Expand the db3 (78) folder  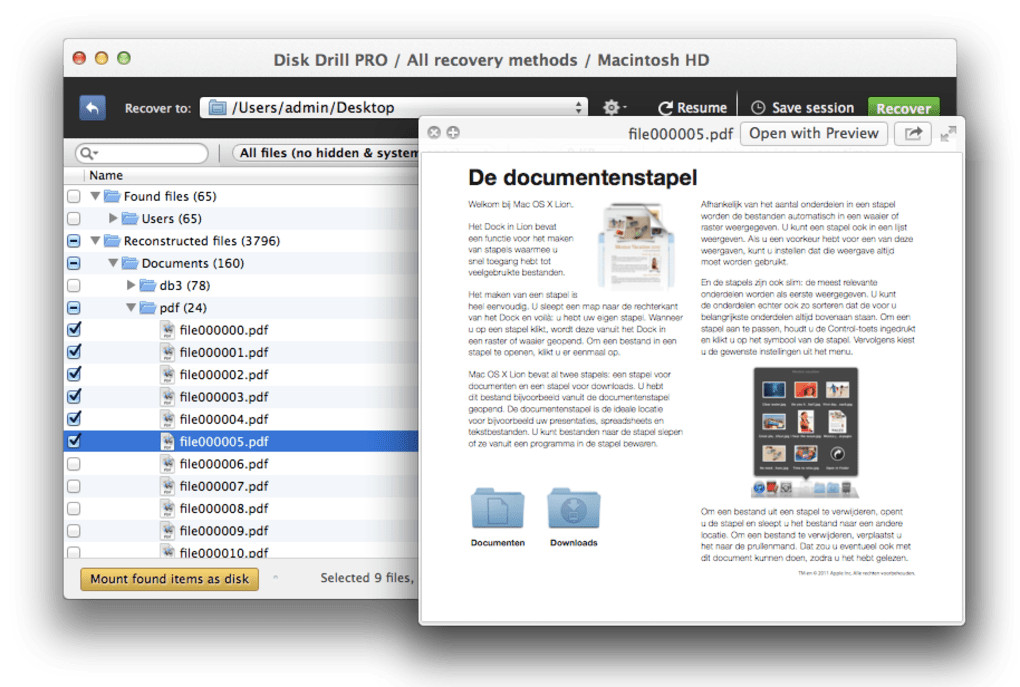pyautogui.click(x=131, y=285)
